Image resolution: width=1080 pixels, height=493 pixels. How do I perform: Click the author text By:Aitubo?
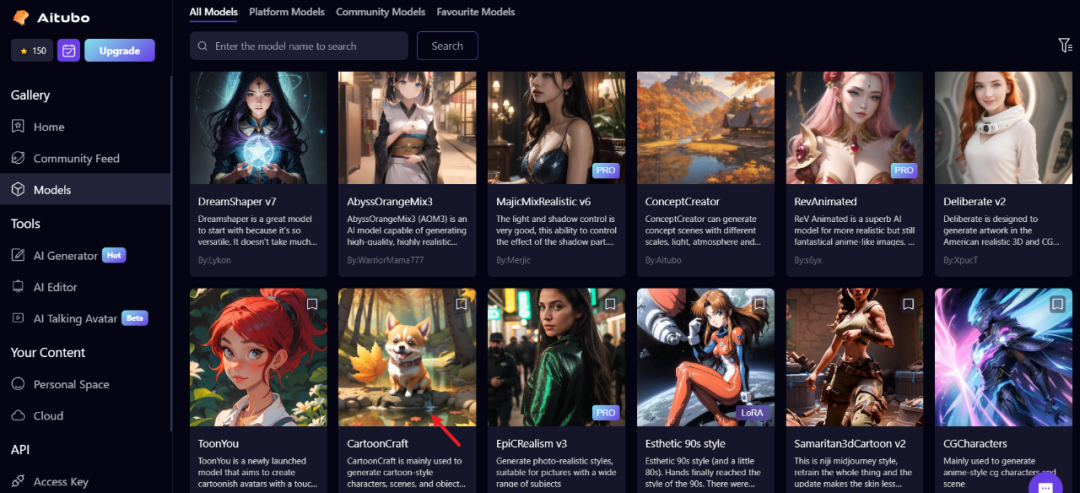(x=661, y=261)
